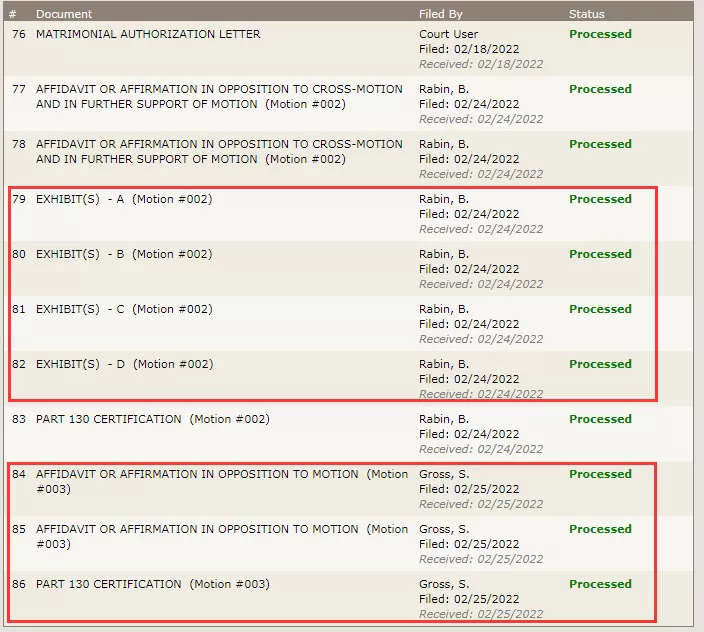Open Exhibit(s) - D for Motion #002
Viewport: 704px width, 632px height.
[x=124, y=364]
